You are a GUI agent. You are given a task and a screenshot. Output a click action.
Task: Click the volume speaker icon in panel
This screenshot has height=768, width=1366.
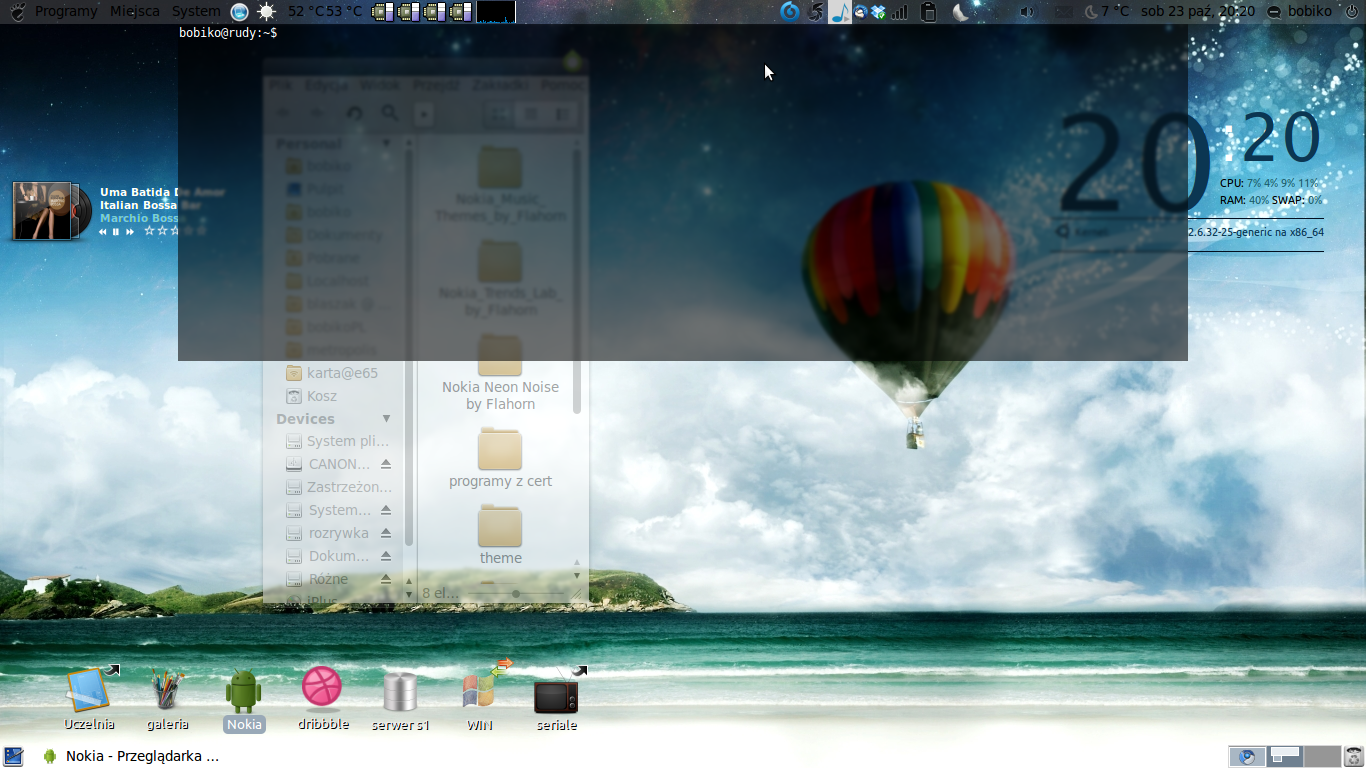(1026, 12)
